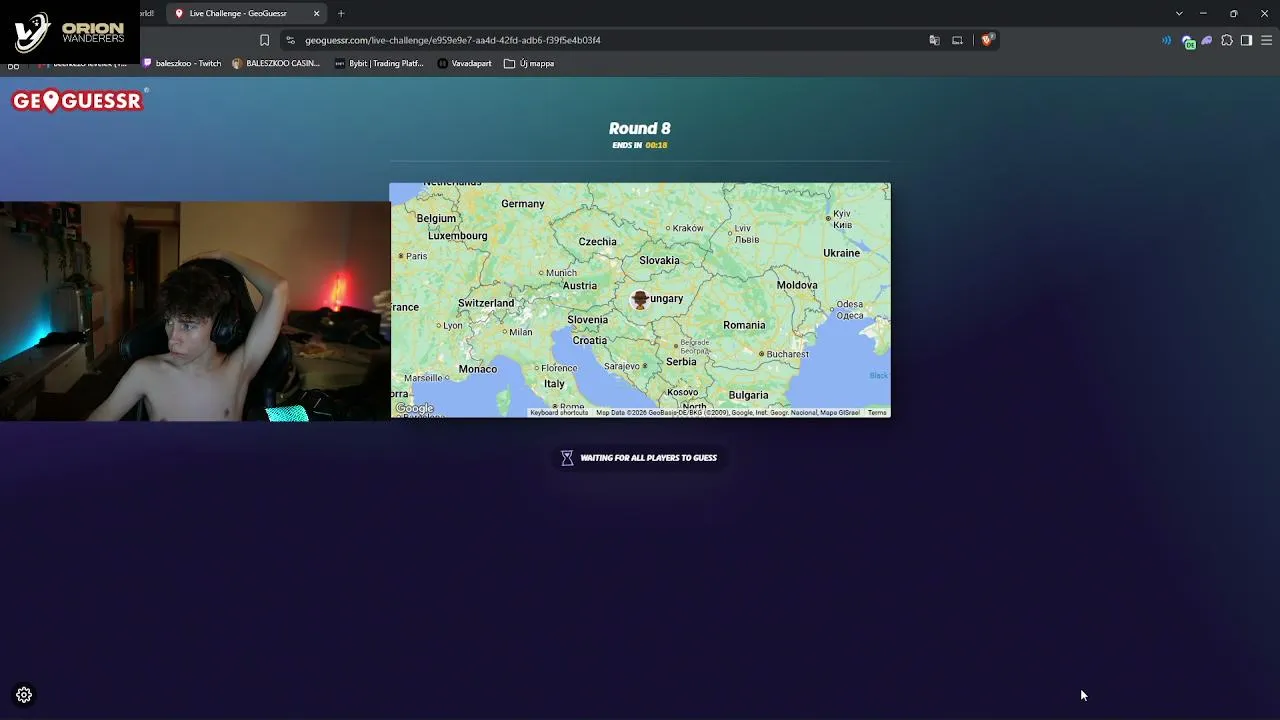The width and height of the screenshot is (1280, 720).
Task: Open site settings icon in address bar
Action: (290, 40)
